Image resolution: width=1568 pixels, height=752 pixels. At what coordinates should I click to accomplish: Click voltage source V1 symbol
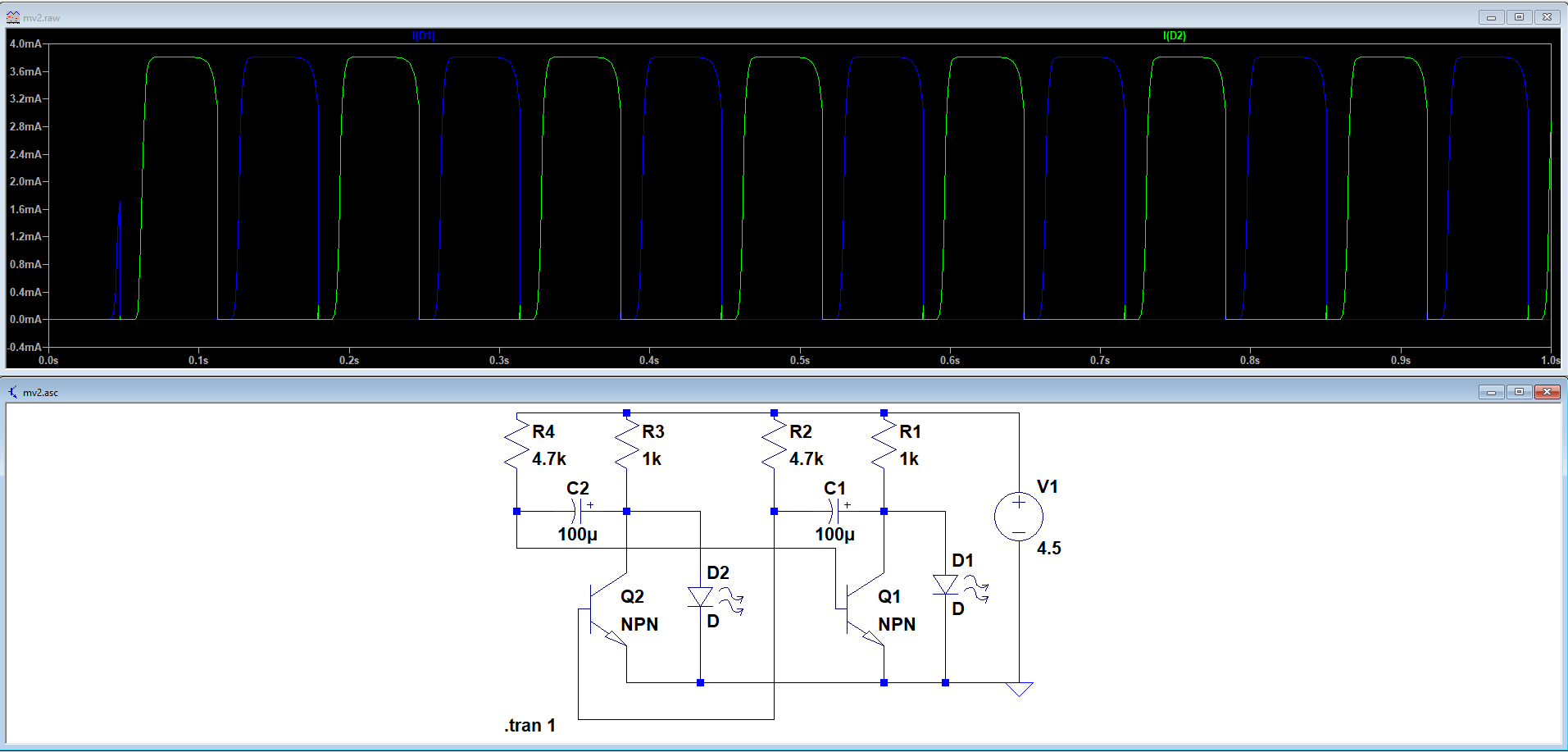1019,517
